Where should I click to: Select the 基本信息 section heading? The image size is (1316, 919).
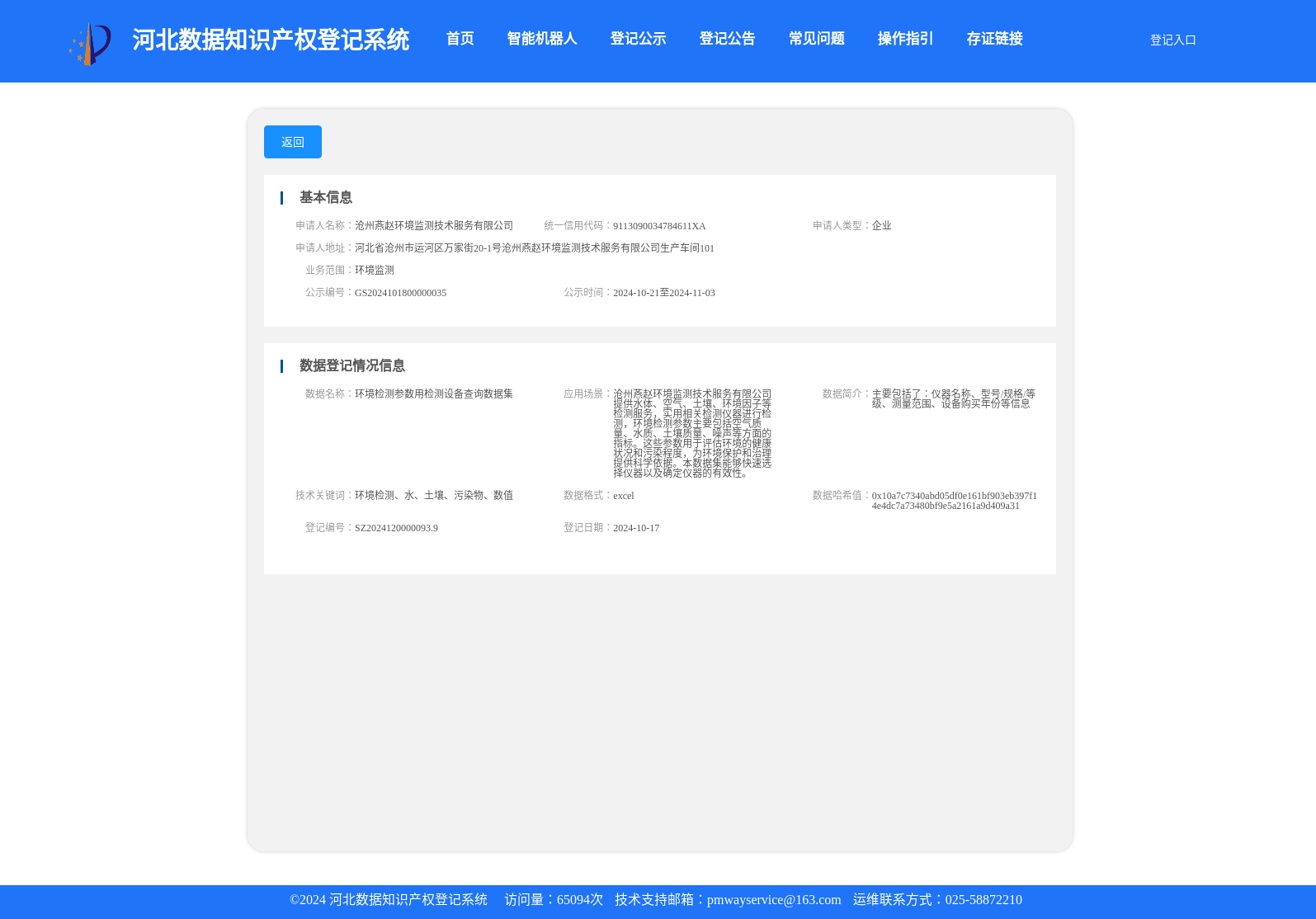coord(326,197)
